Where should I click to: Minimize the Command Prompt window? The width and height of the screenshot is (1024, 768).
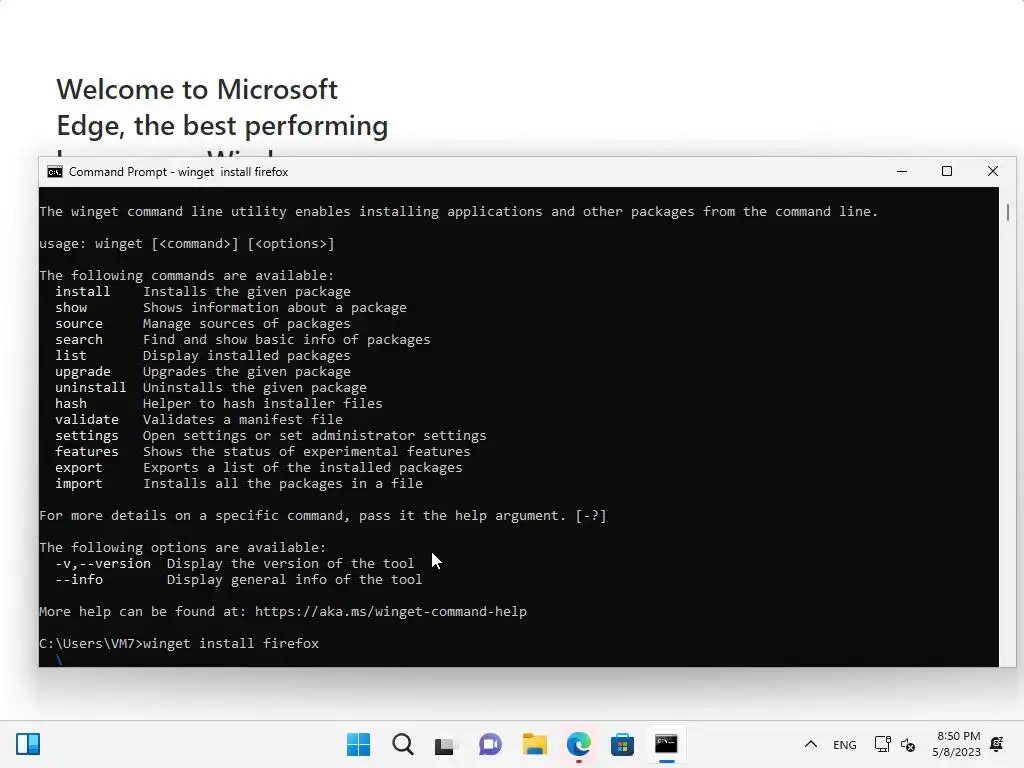[902, 171]
